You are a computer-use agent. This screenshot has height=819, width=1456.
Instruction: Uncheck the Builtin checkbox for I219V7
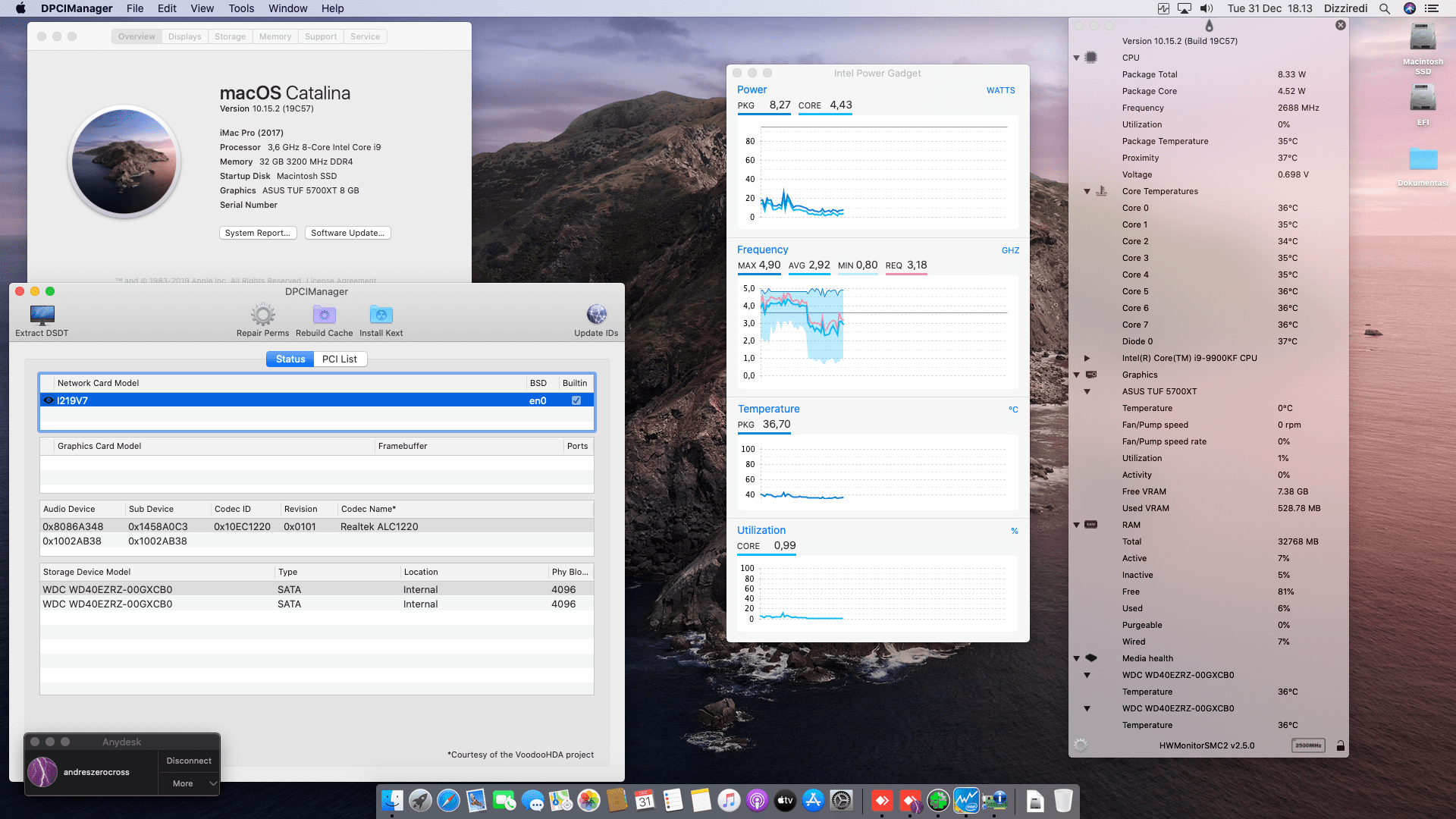(x=576, y=400)
